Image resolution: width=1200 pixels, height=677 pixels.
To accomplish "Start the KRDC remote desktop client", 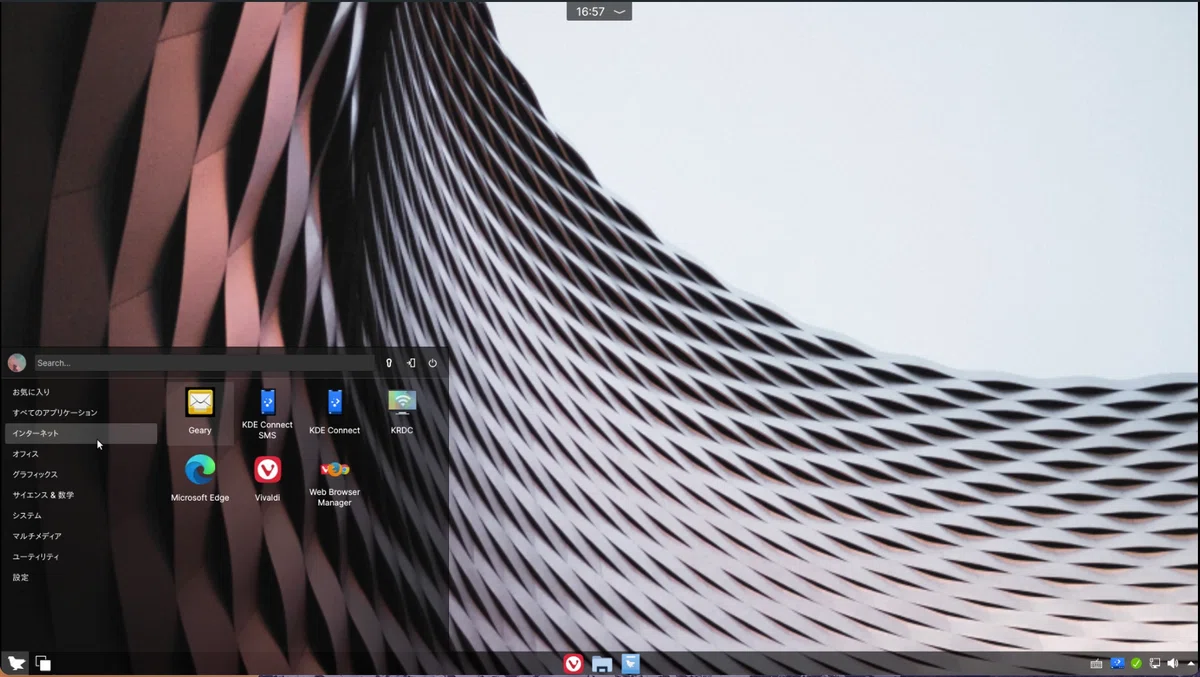I will coord(401,411).
